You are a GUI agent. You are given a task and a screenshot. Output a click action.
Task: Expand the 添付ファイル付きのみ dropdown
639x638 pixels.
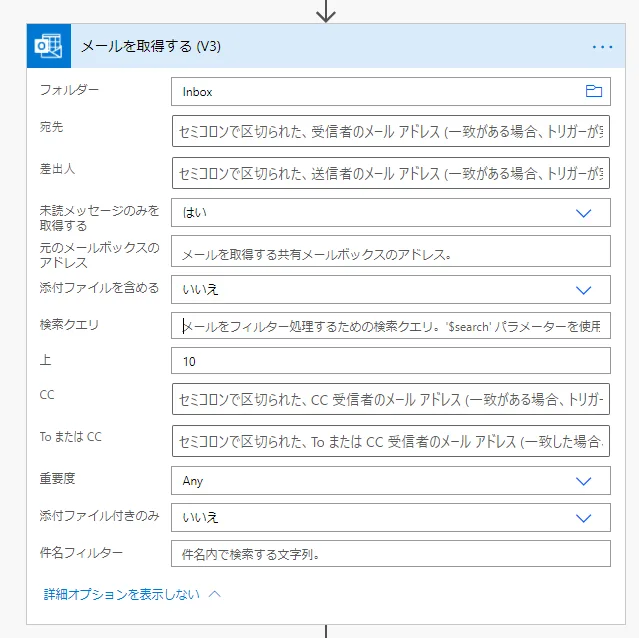point(584,517)
